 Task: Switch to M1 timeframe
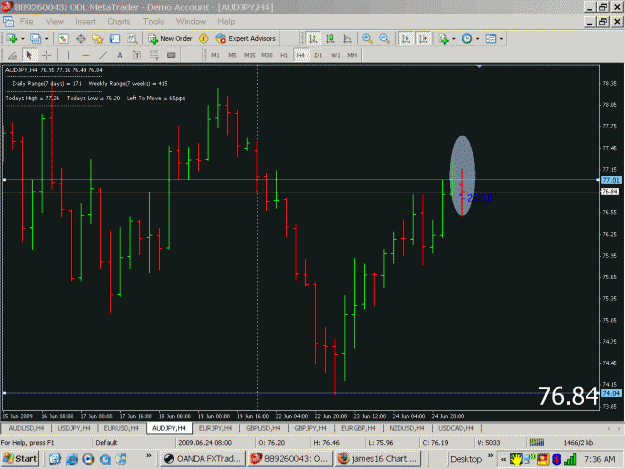pos(215,55)
